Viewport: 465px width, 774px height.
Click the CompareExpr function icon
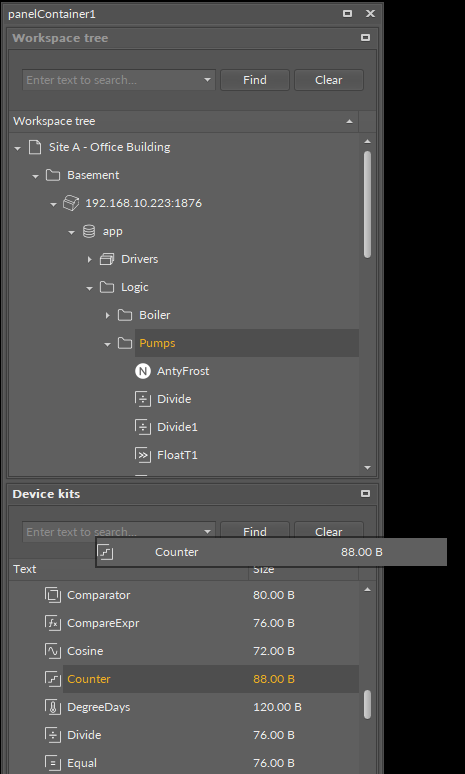point(53,623)
